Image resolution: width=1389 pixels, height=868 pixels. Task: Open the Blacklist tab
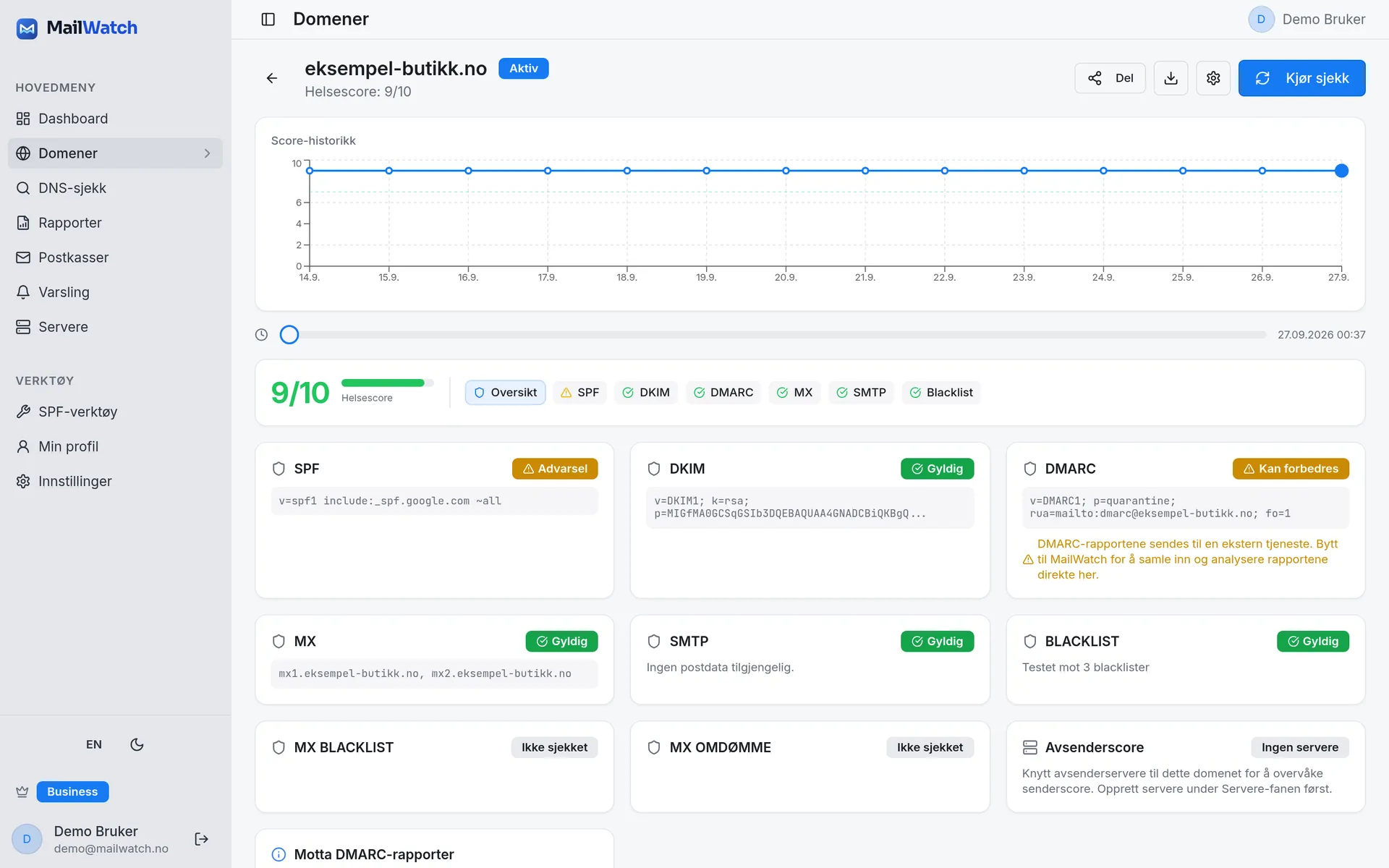coord(941,393)
